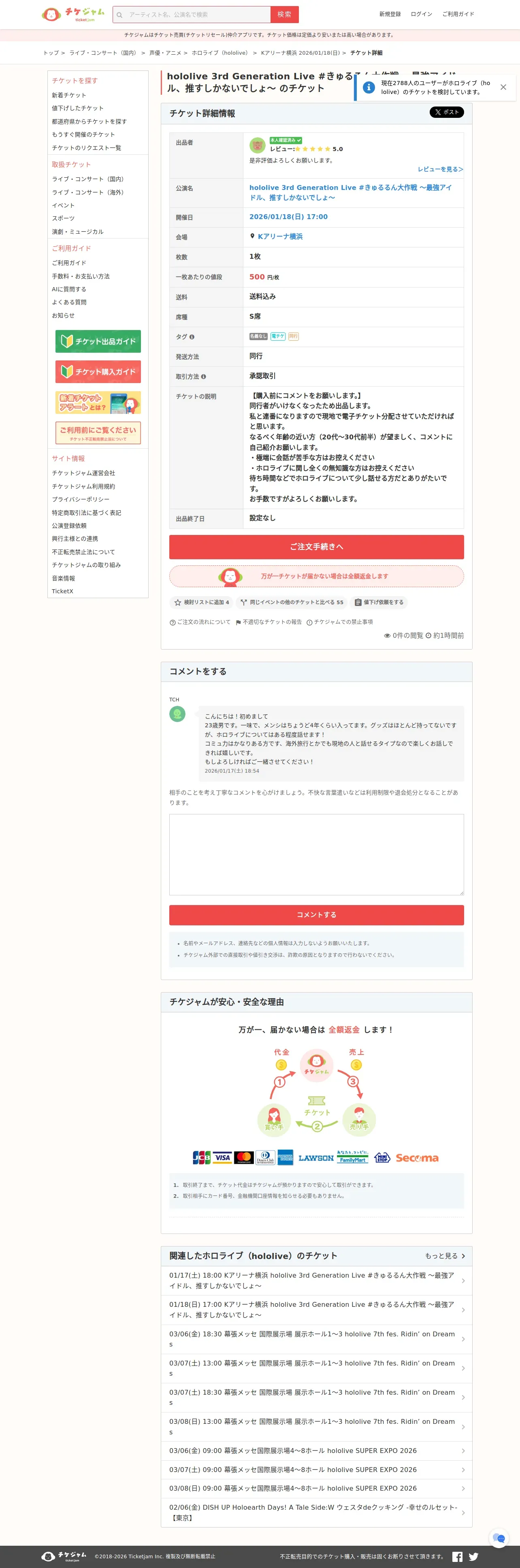Click the full refund guarantee banner
The image size is (520, 1568).
click(x=317, y=576)
